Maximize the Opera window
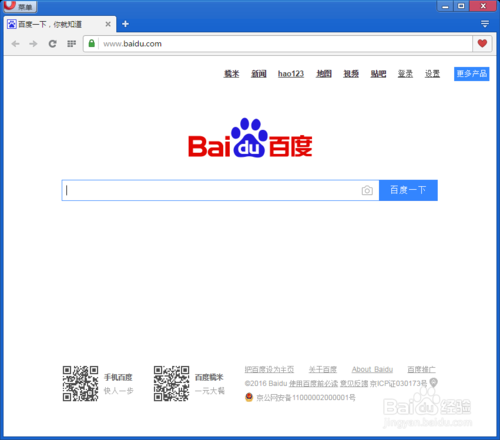This screenshot has height=440, width=500. click(x=461, y=6)
